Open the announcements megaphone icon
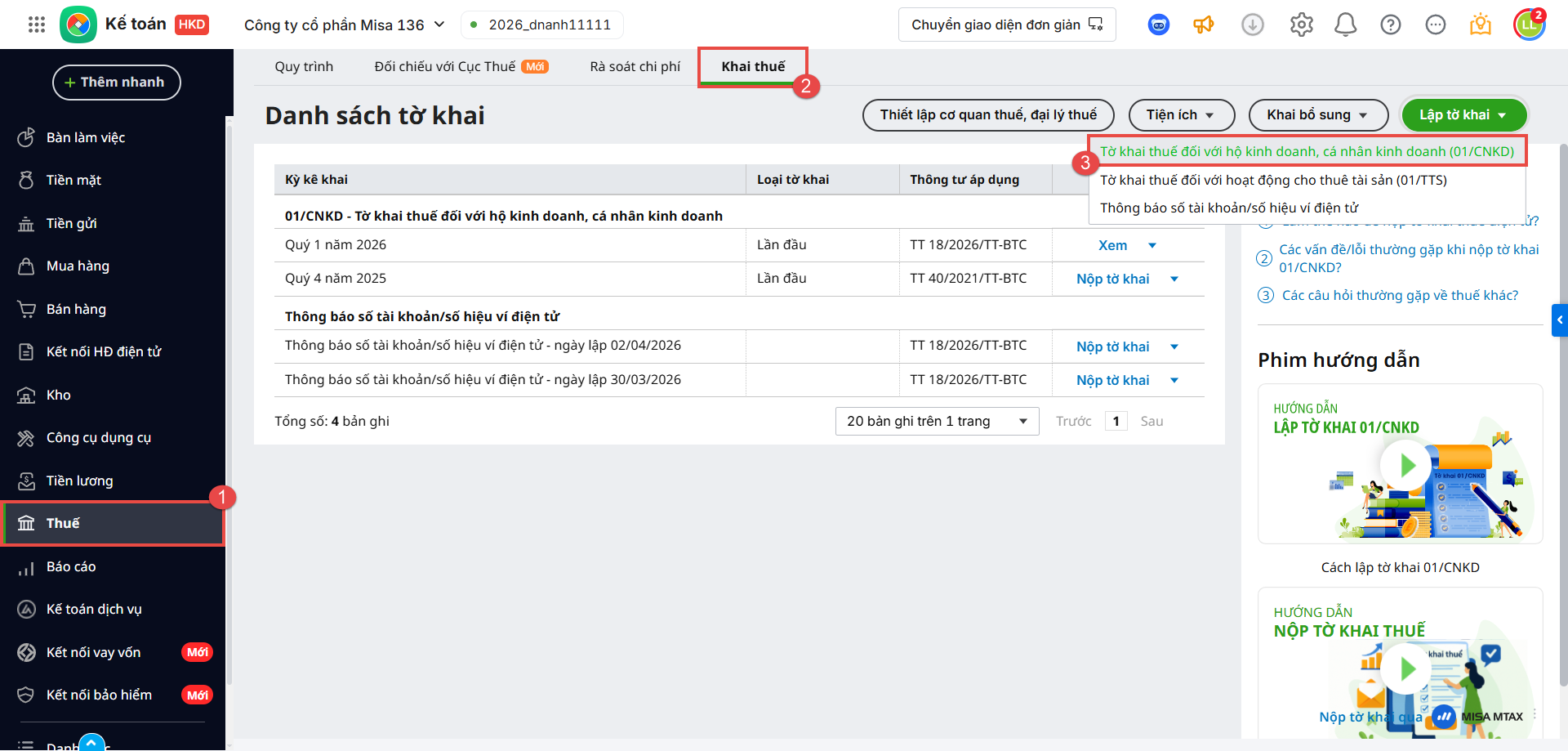This screenshot has height=751, width=1568. (1203, 25)
